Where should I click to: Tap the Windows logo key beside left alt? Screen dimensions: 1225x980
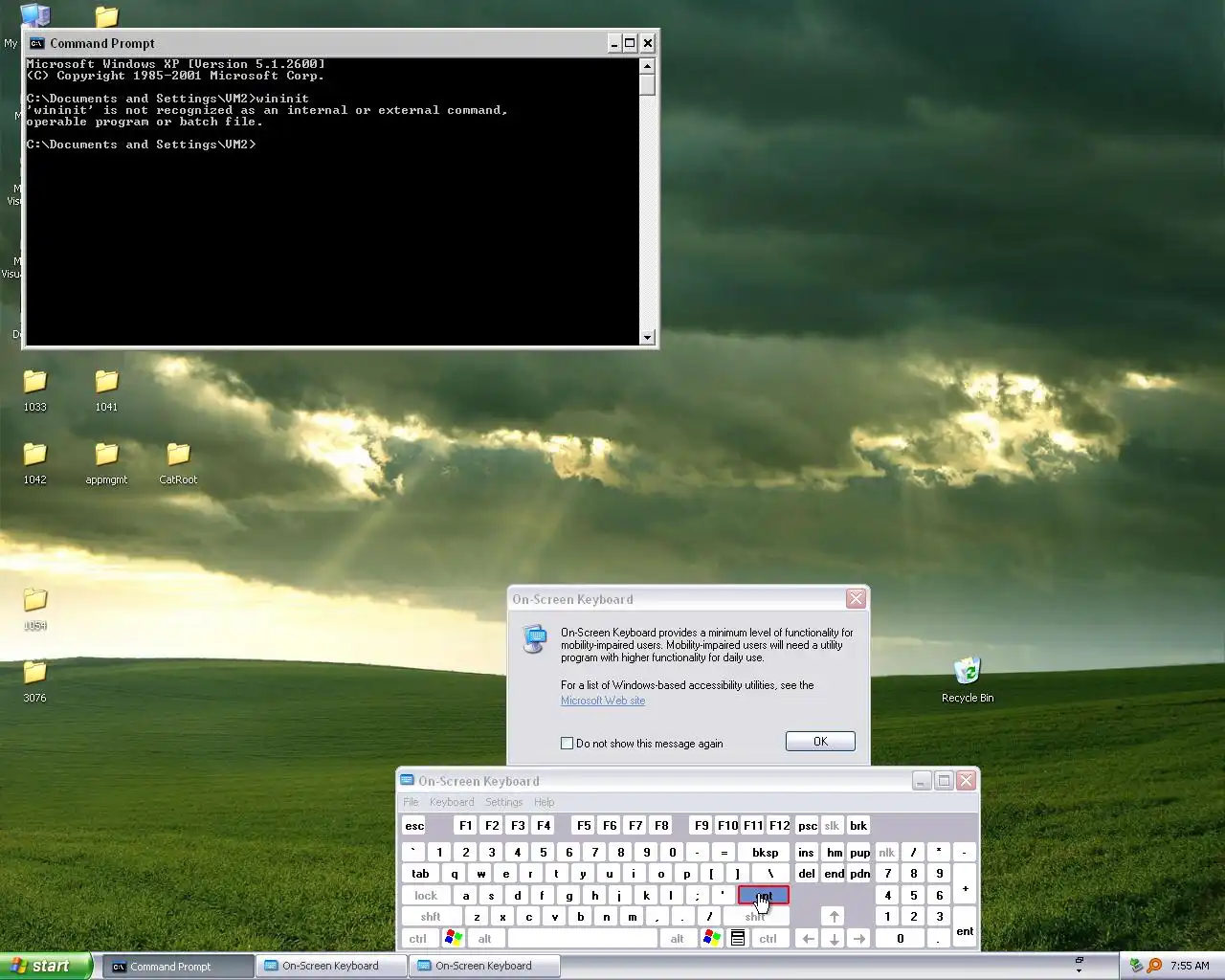click(x=454, y=938)
